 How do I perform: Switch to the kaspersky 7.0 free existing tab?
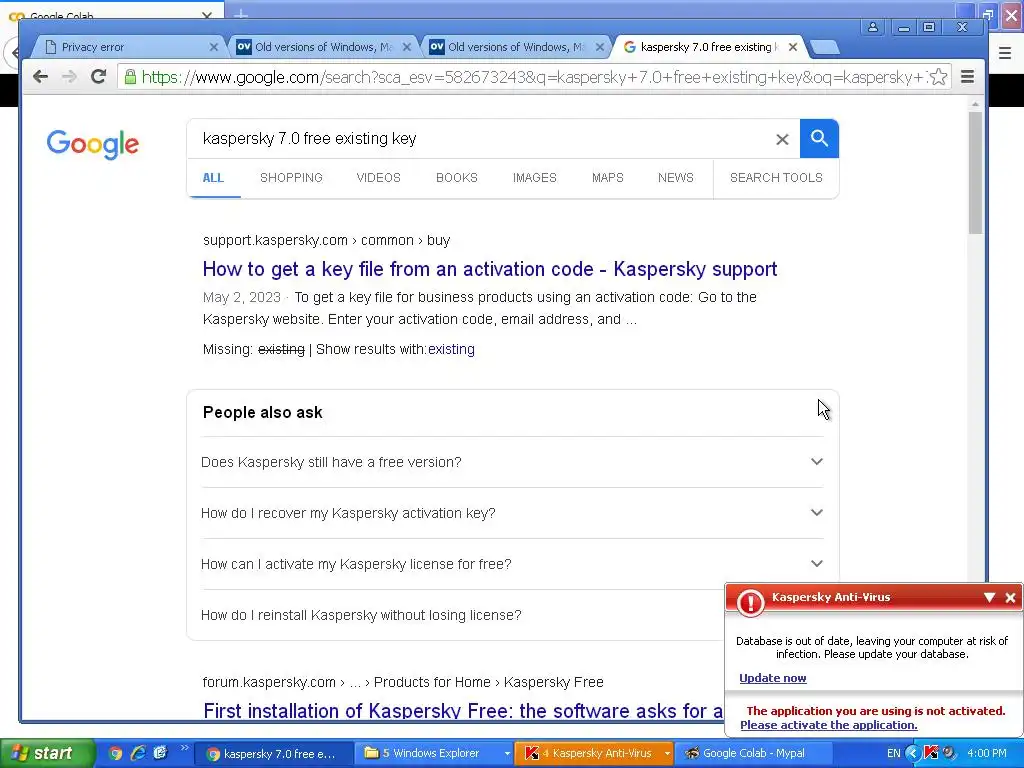pos(709,47)
